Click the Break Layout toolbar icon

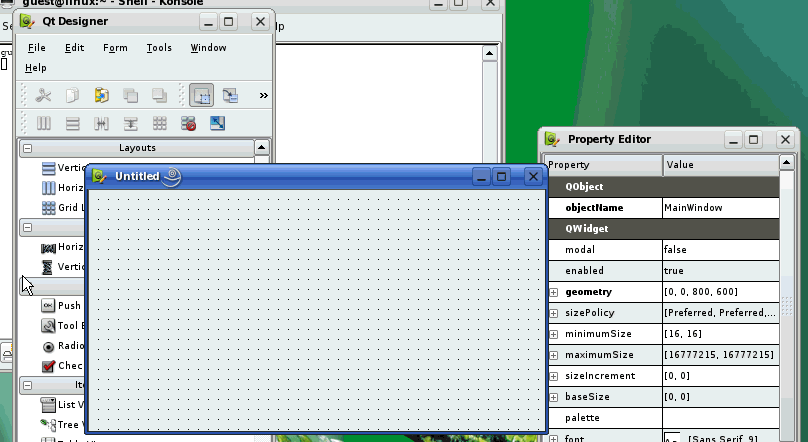pyautogui.click(x=189, y=123)
